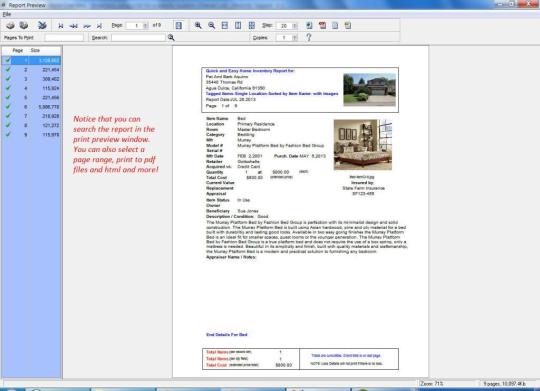The height and width of the screenshot is (391, 540).
Task: Click the house photo in report header
Action: (x=370, y=89)
